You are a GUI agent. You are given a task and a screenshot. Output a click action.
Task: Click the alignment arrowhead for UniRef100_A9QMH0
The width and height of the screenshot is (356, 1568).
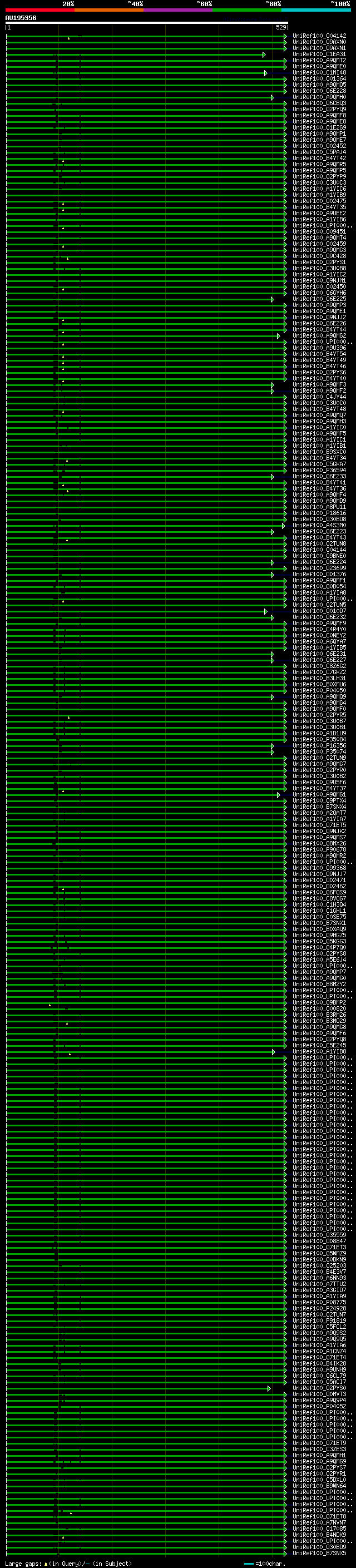[x=273, y=97]
